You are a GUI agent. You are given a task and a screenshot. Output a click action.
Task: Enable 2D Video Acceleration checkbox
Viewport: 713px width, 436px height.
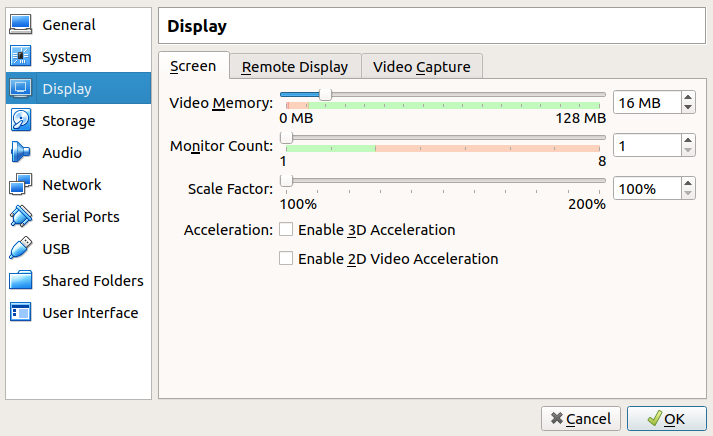tap(287, 259)
